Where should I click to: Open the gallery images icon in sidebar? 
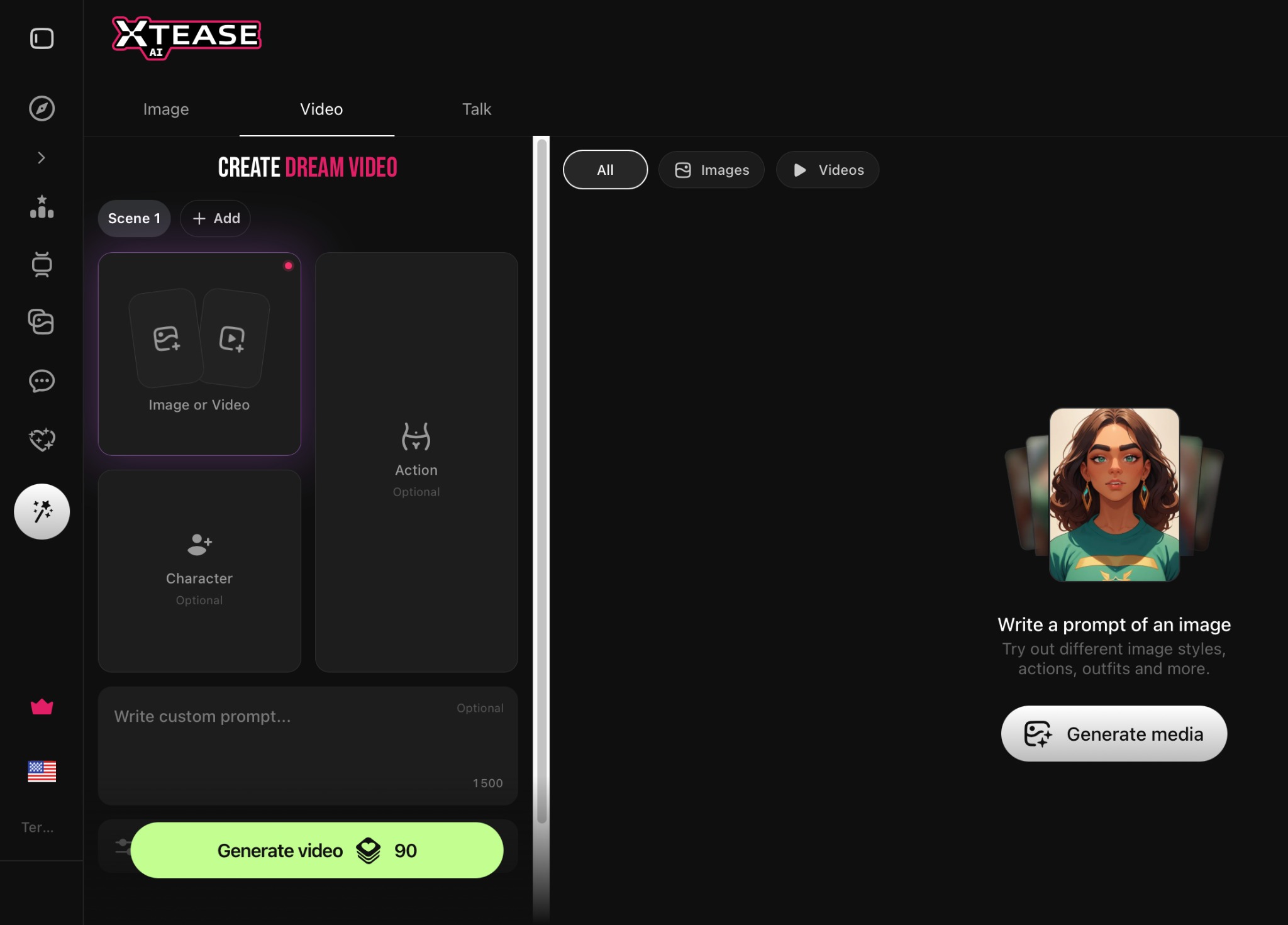coord(42,322)
